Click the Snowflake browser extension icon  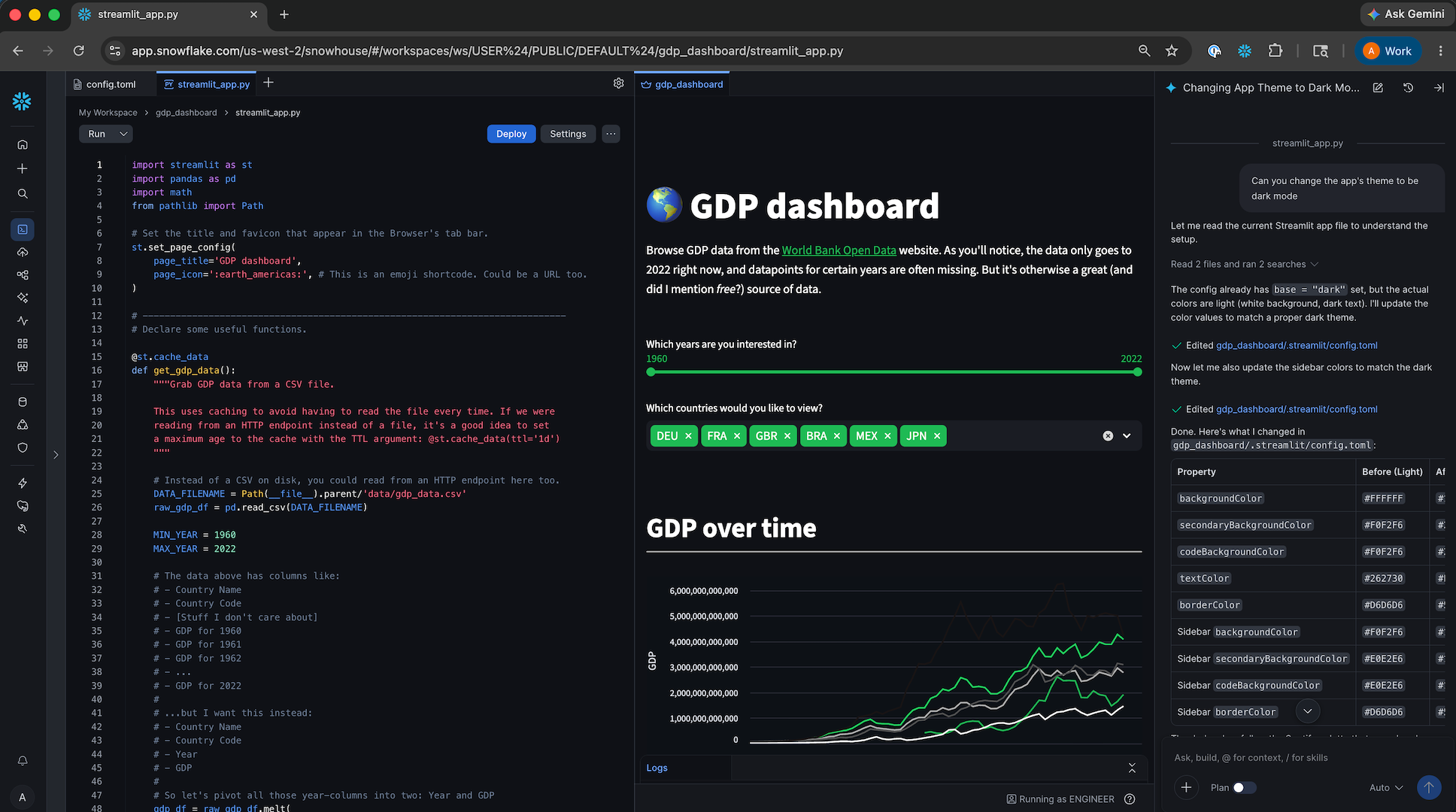click(x=1245, y=51)
